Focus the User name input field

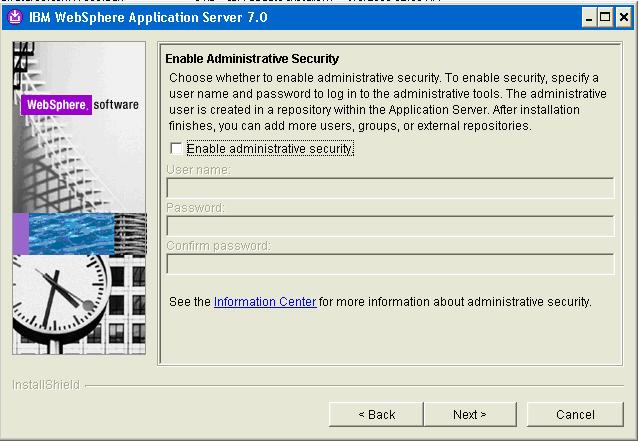(390, 188)
